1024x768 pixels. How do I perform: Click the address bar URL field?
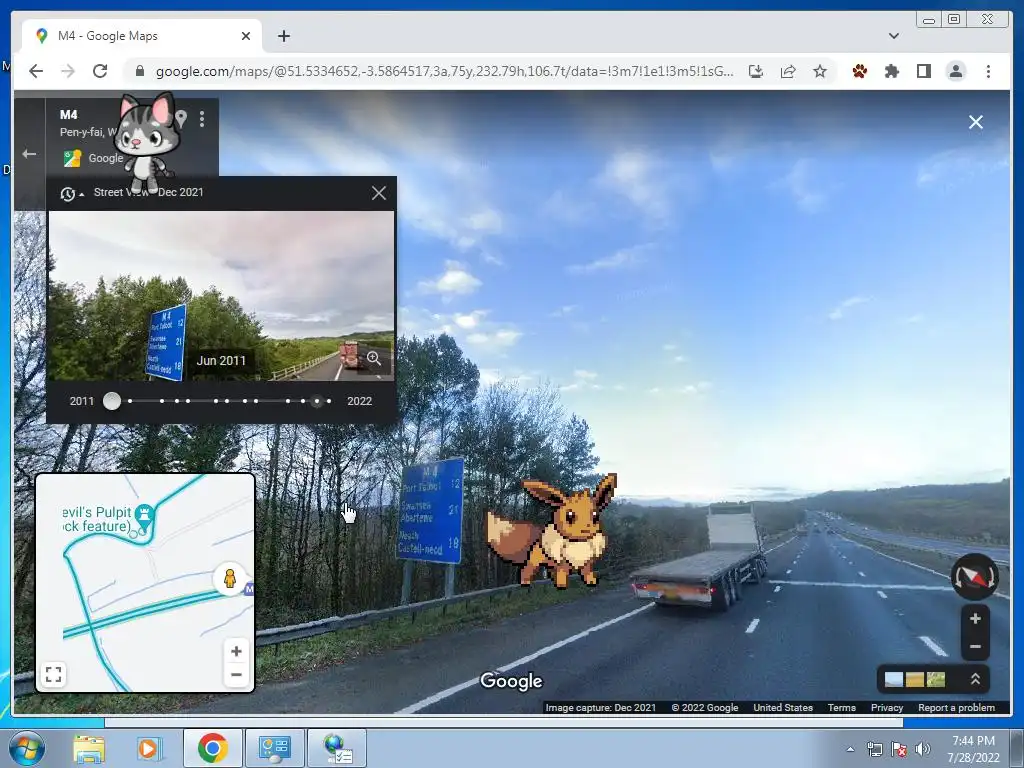point(444,71)
